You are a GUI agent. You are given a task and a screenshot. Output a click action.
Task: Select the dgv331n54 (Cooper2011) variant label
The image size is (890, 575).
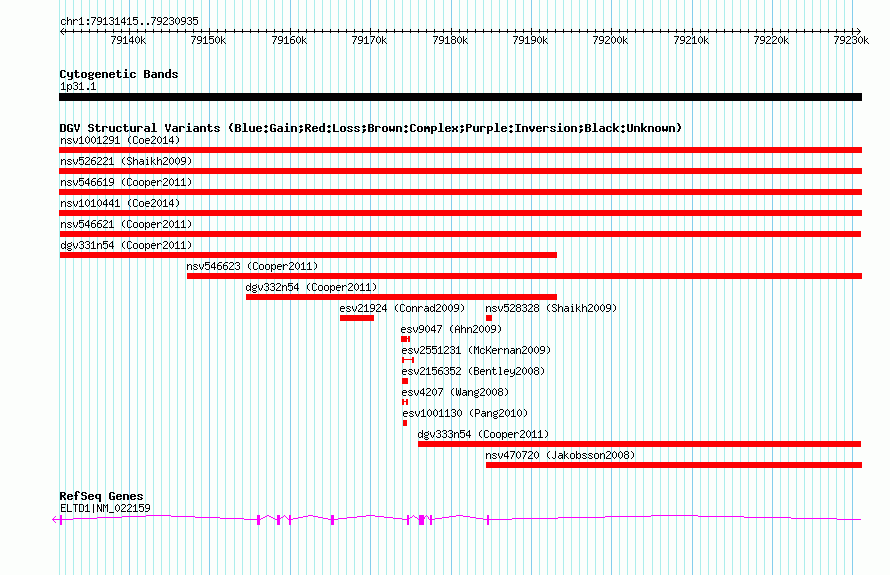126,245
